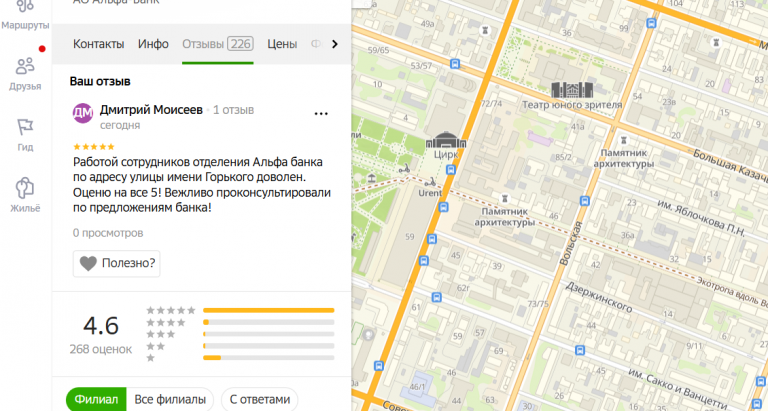The image size is (768, 411).
Task: Open Дмитрий Моисеев's profile
Action: click(x=151, y=110)
